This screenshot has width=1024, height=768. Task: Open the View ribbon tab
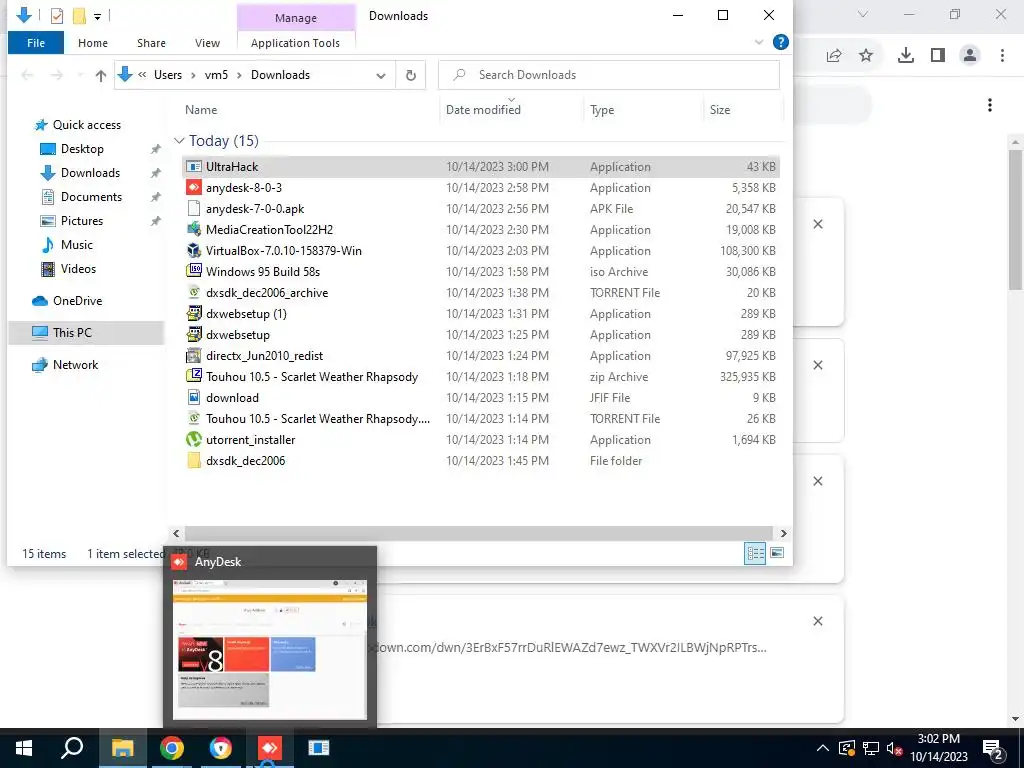tap(207, 43)
